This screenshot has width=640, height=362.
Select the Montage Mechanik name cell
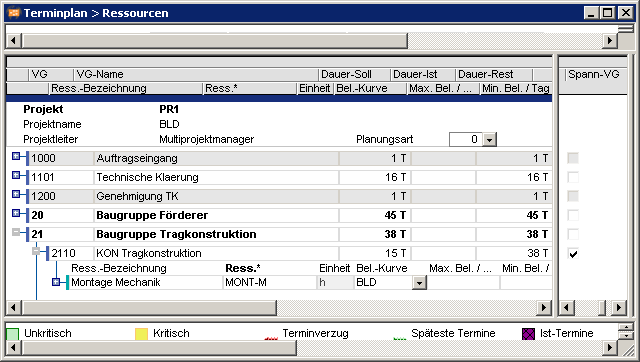pos(145,282)
